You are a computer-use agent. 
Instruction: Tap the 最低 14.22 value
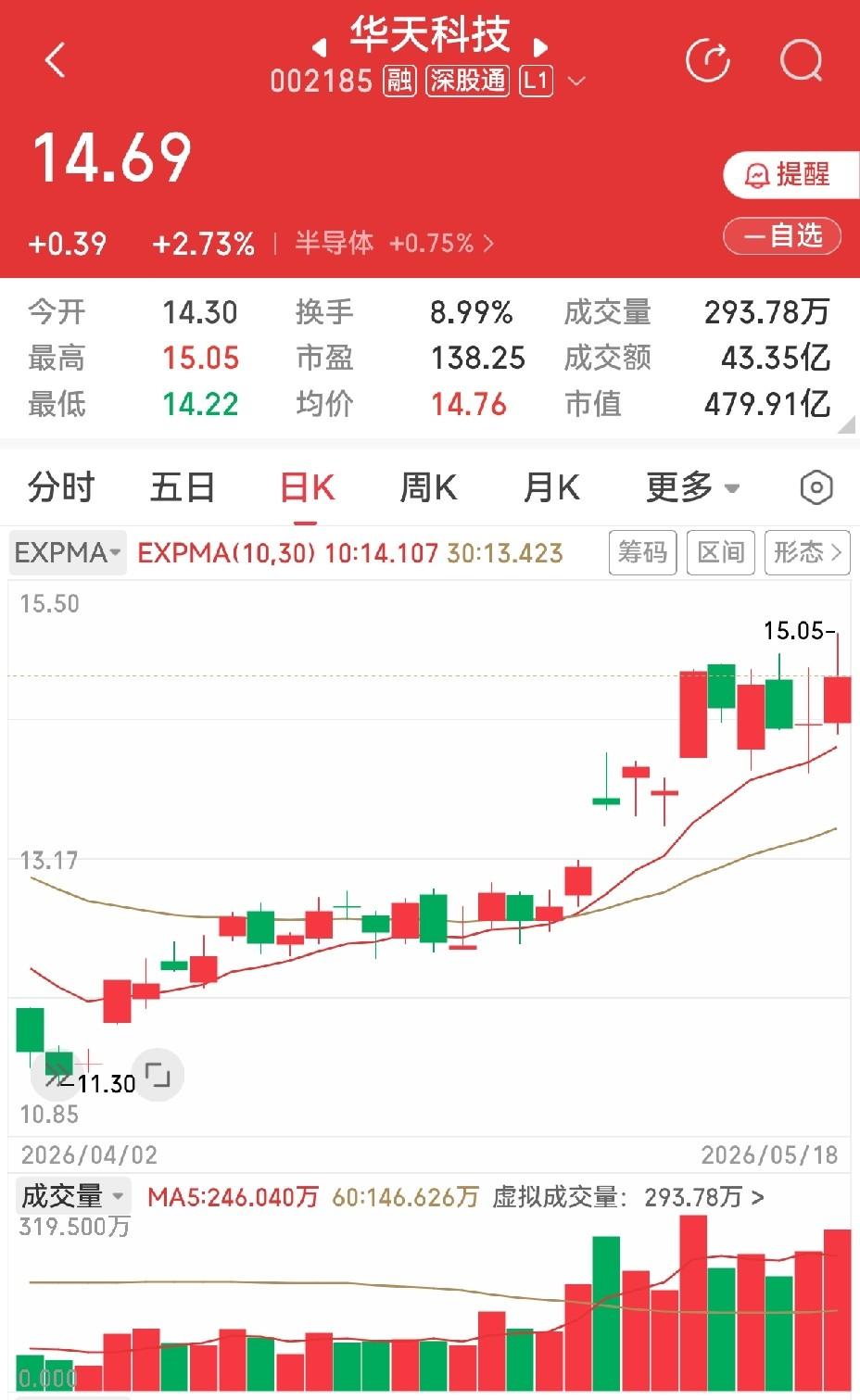pos(200,404)
